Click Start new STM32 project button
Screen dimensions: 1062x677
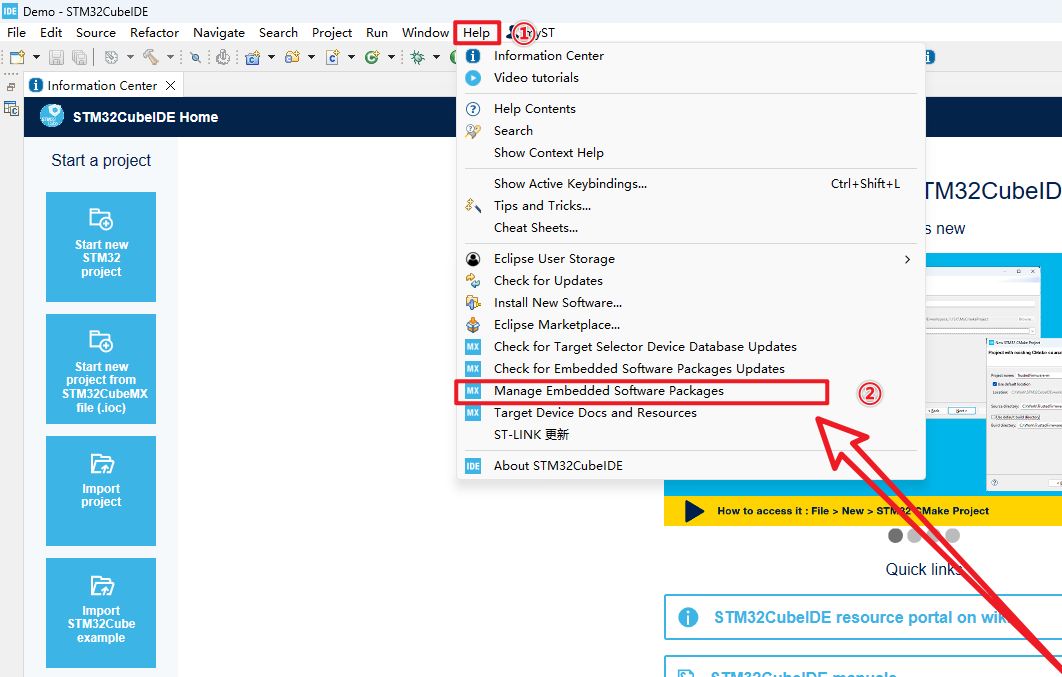[x=101, y=247]
